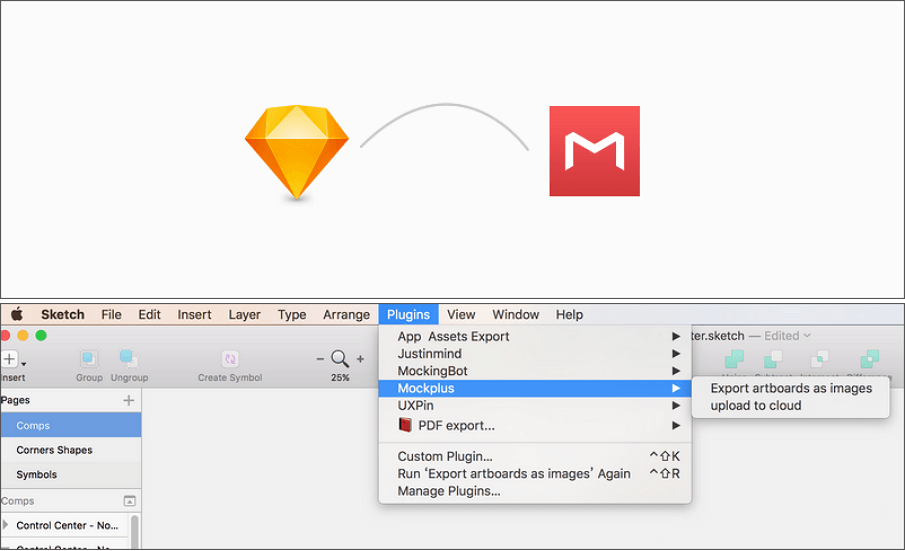Viewport: 905px width, 551px height.
Task: Open the File menu
Action: coord(111,314)
